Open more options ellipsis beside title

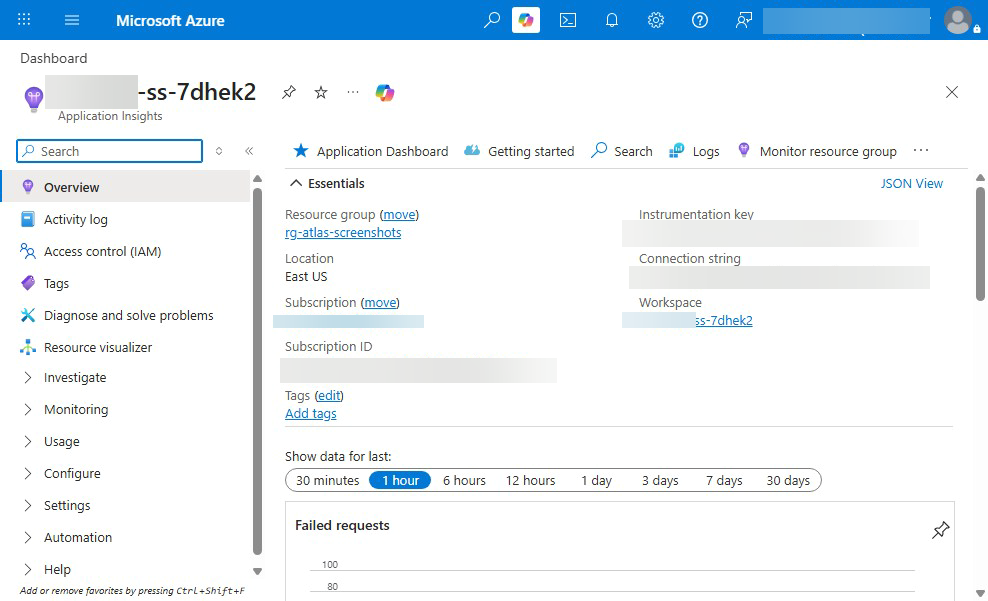[x=353, y=93]
